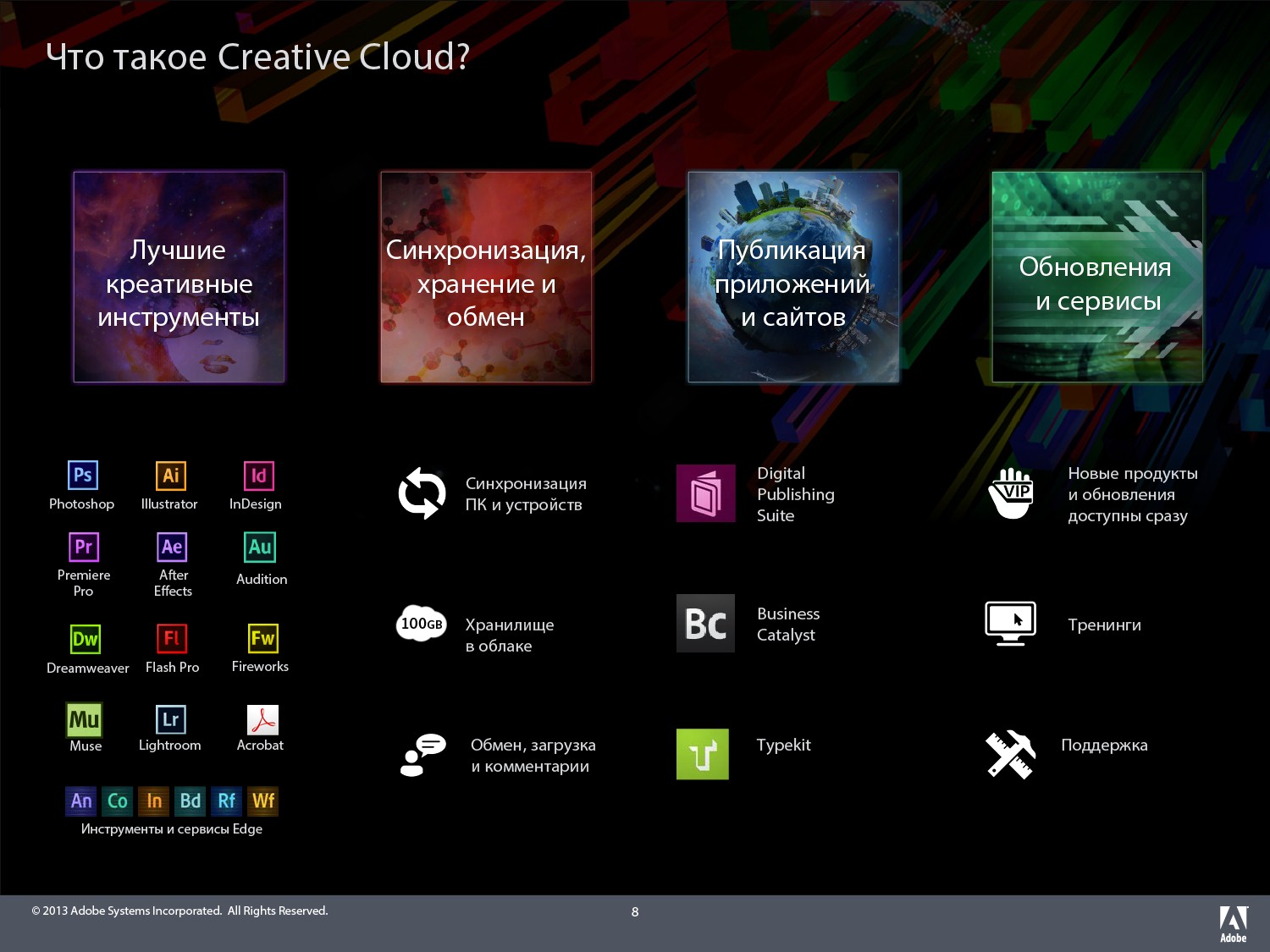The image size is (1270, 952).
Task: Click the Dreamweaver Dw icon
Action: coord(85,639)
